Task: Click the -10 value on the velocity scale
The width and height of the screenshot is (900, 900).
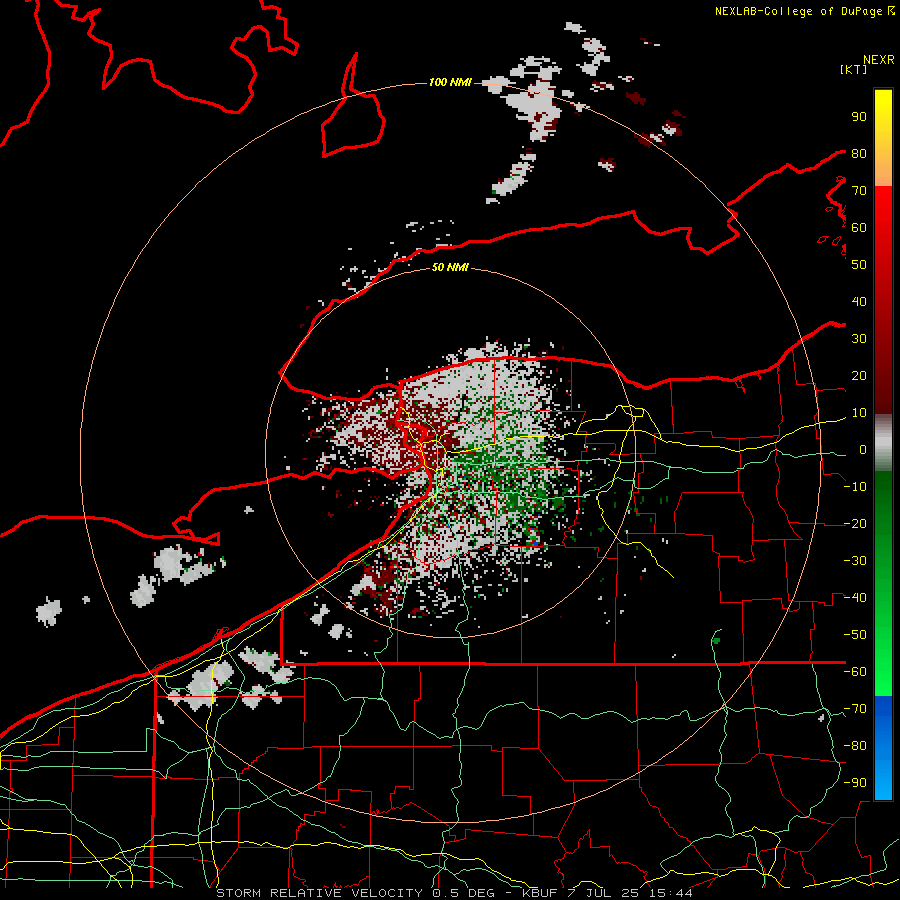Action: click(855, 487)
